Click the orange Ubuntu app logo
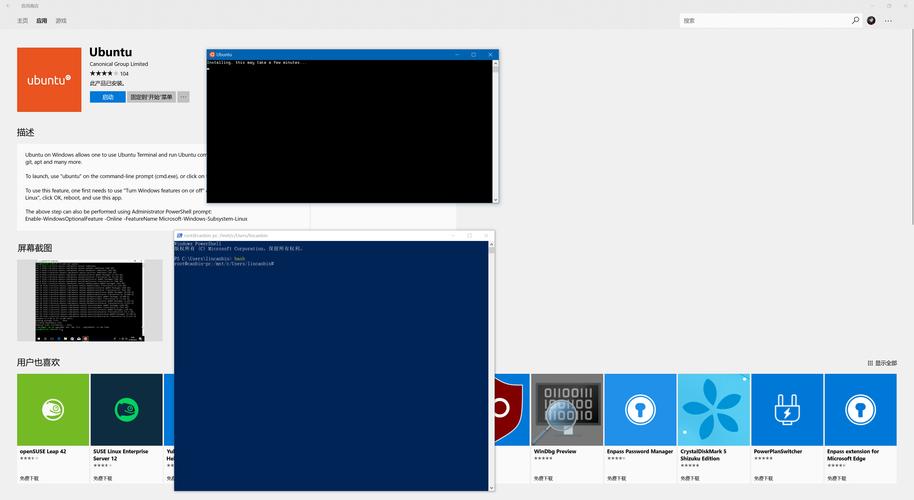914x500 pixels. (49, 80)
